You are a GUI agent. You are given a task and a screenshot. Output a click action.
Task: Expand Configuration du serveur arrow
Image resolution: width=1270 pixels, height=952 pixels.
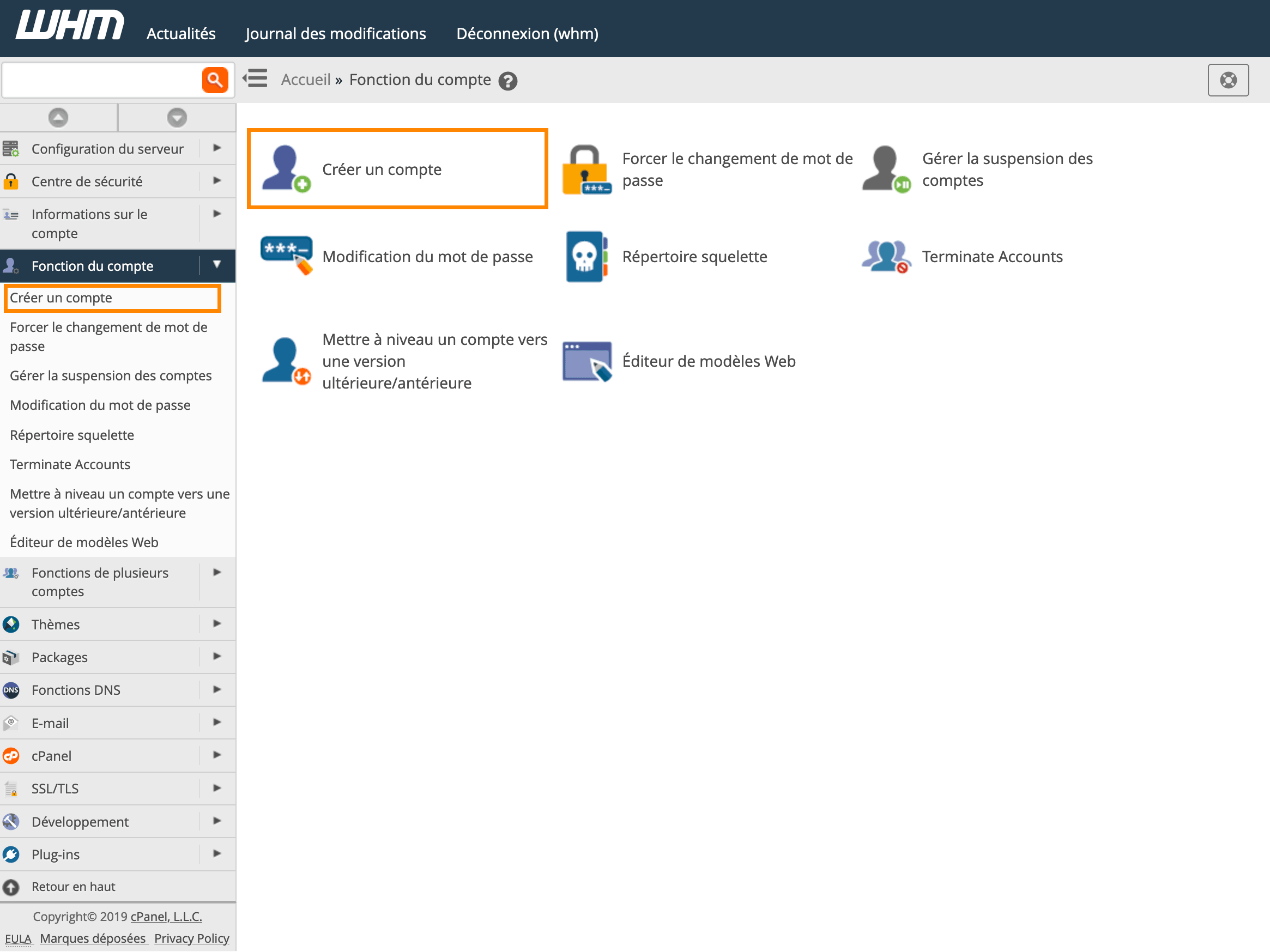(217, 148)
